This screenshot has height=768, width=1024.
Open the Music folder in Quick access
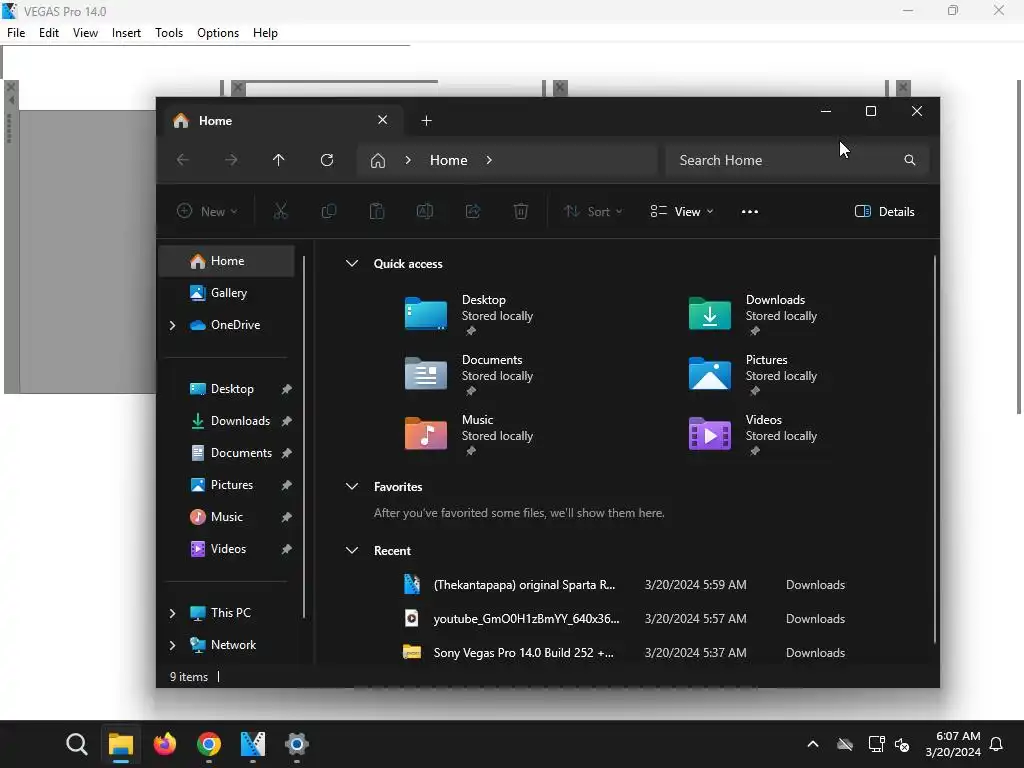coord(469,435)
